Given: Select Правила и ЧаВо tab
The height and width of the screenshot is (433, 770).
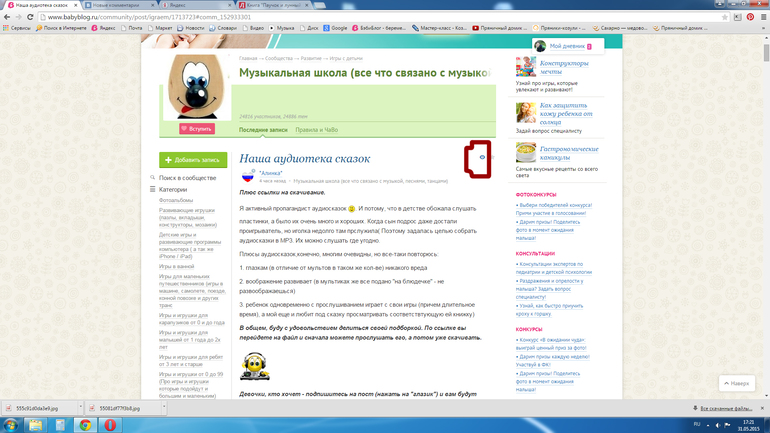Looking at the screenshot, I should point(316,130).
